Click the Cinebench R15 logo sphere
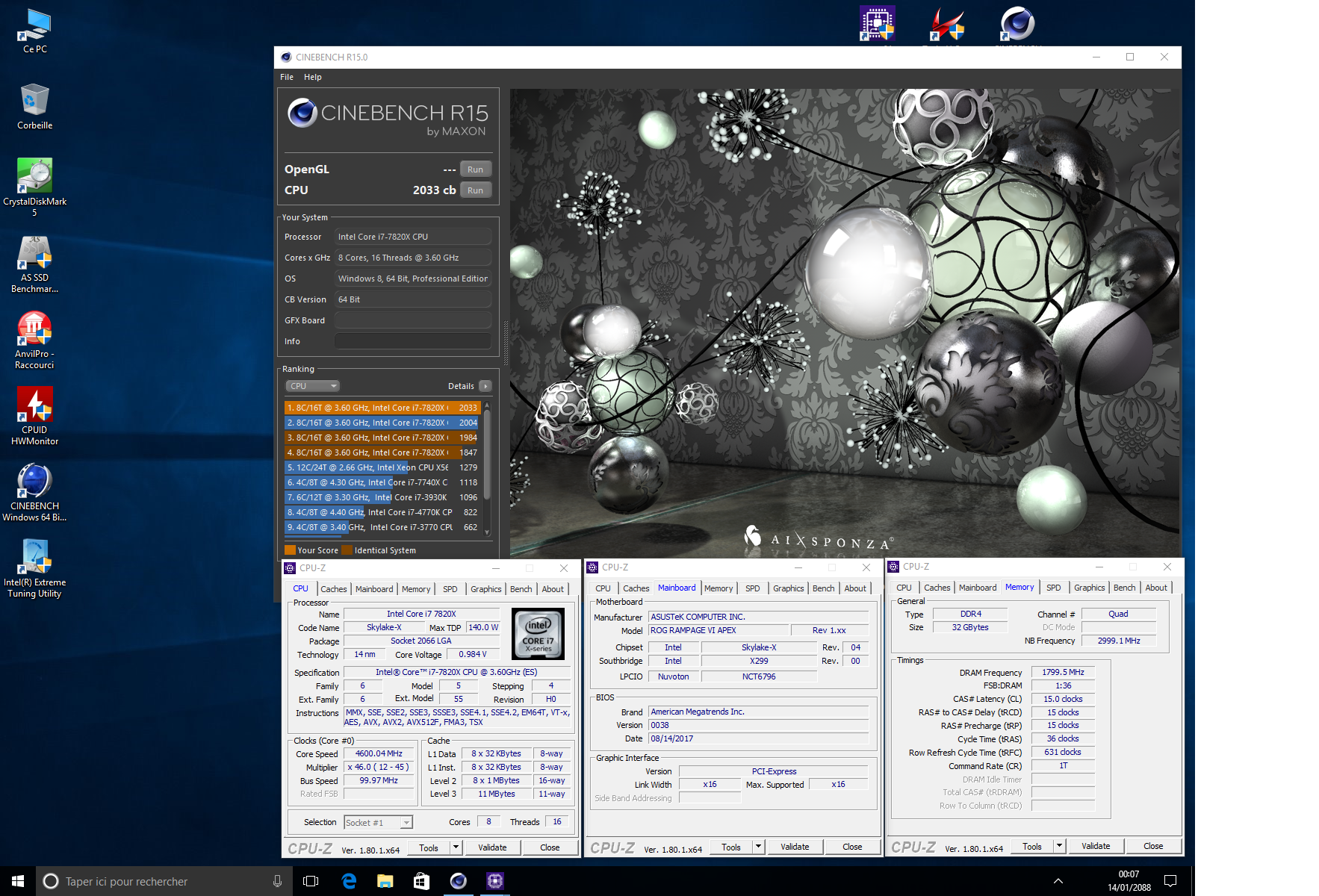This screenshot has width=1319, height=896. coord(302,113)
